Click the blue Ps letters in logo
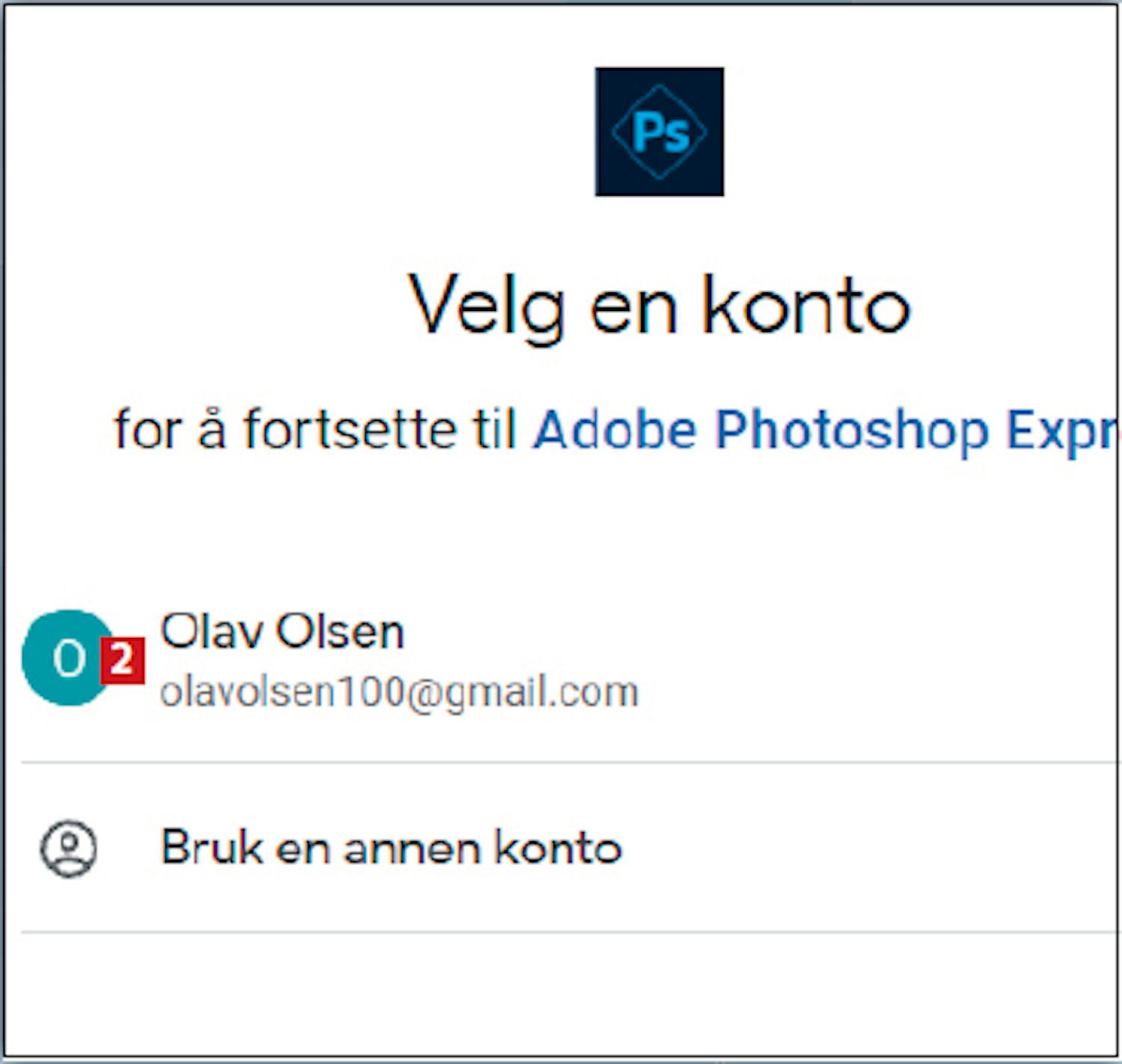Screen dimensions: 1122x1064 tap(660, 132)
